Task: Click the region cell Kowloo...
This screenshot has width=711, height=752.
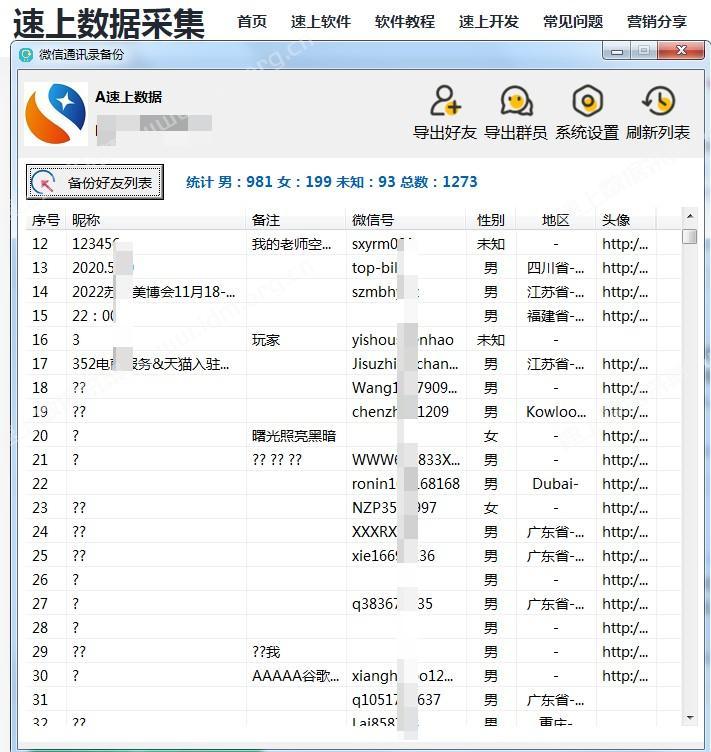Action: point(556,412)
